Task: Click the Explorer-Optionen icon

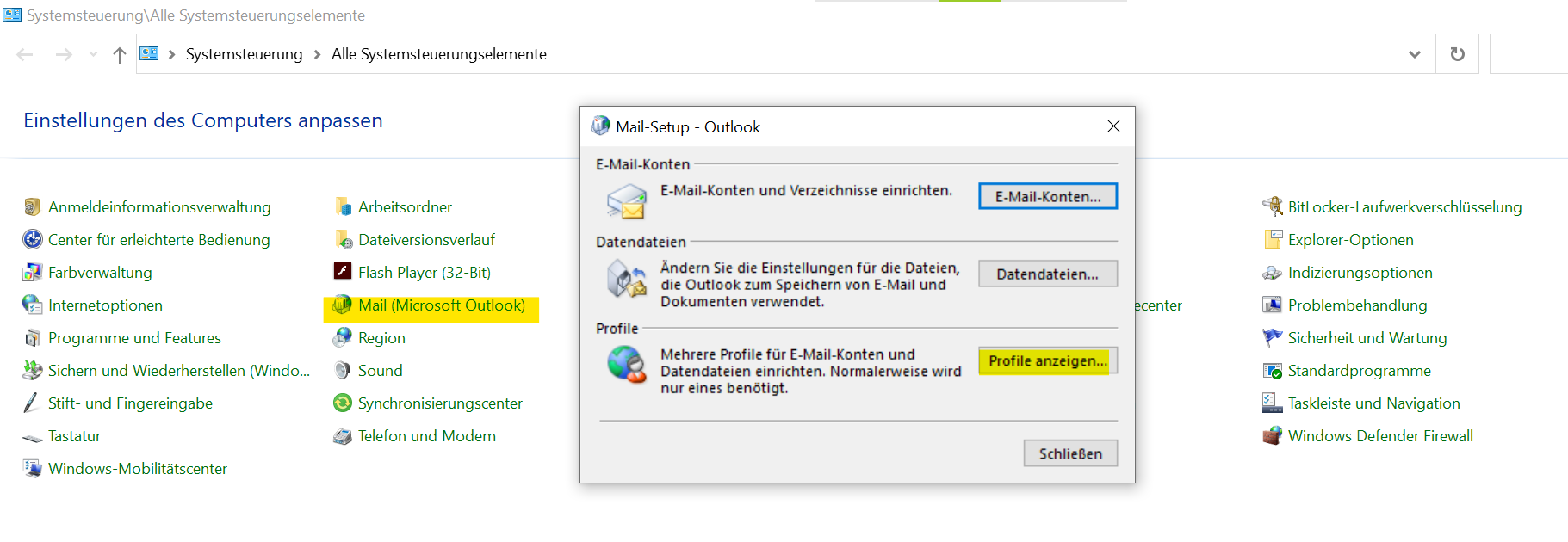Action: click(x=1273, y=240)
